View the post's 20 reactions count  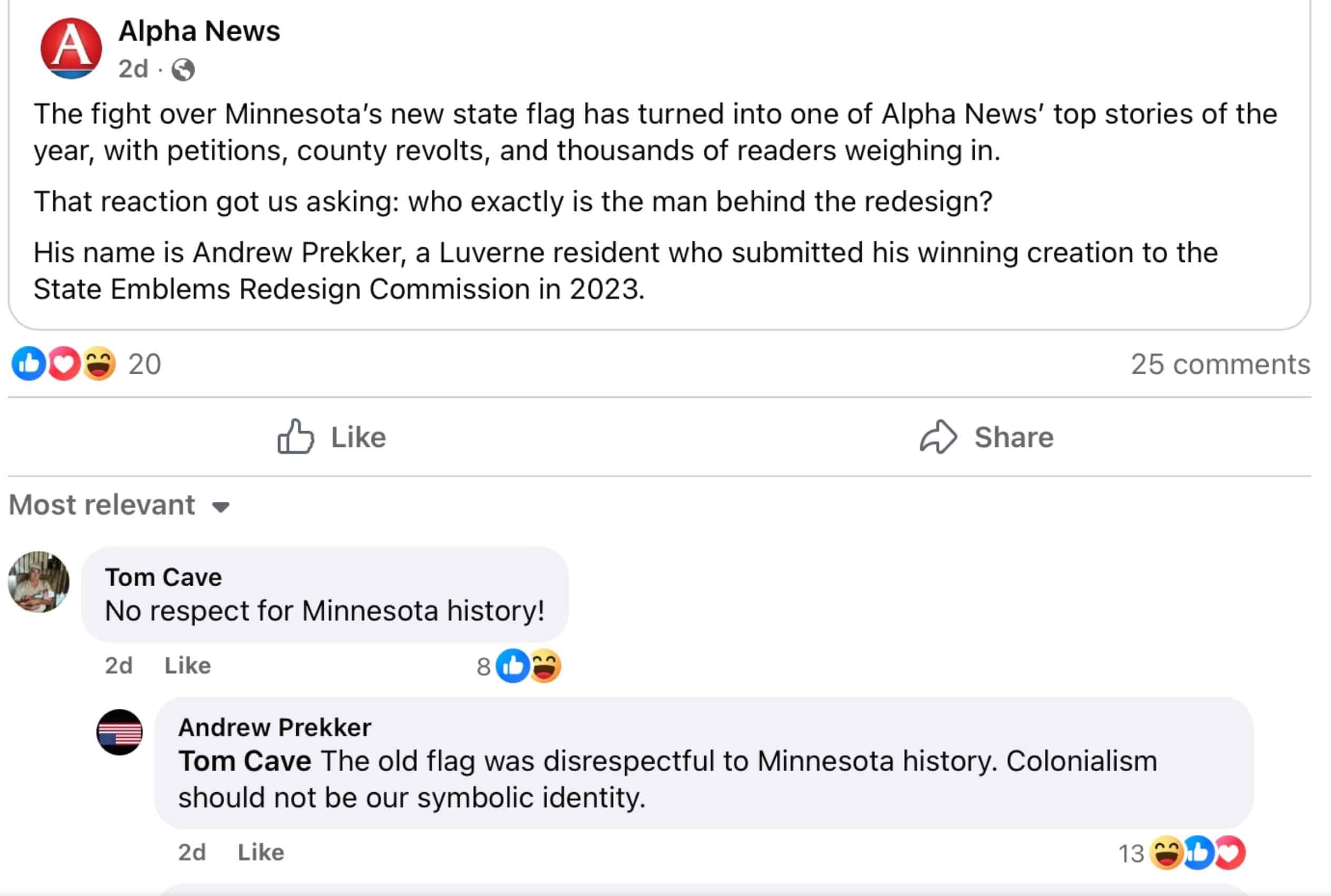pos(144,364)
